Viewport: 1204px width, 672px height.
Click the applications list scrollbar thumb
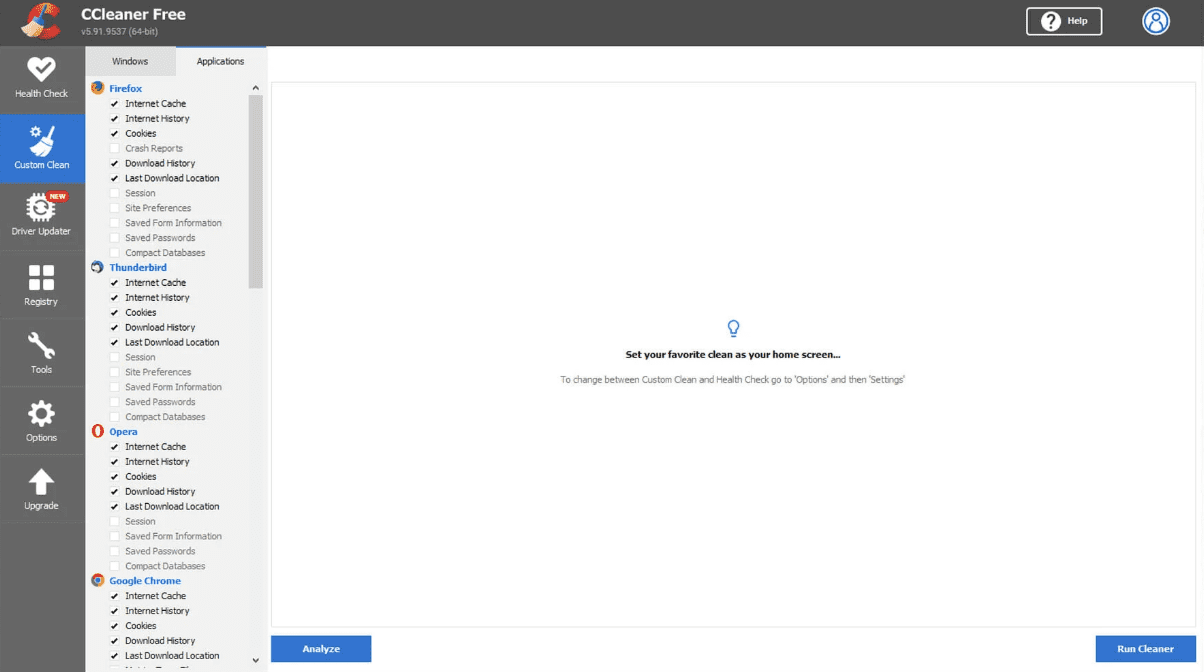point(256,192)
